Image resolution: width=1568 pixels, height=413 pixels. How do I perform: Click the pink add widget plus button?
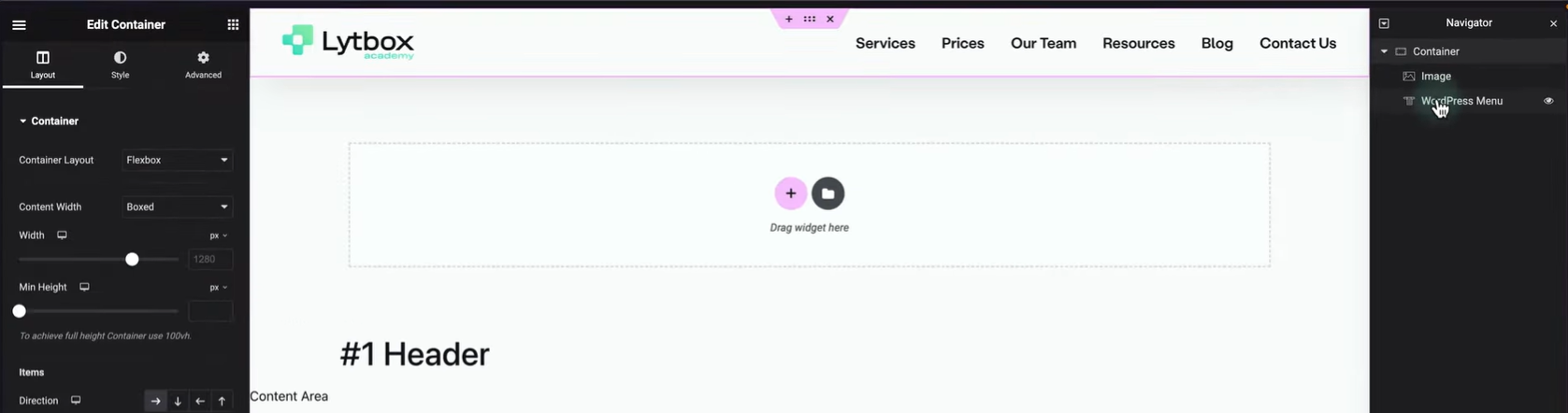point(790,193)
